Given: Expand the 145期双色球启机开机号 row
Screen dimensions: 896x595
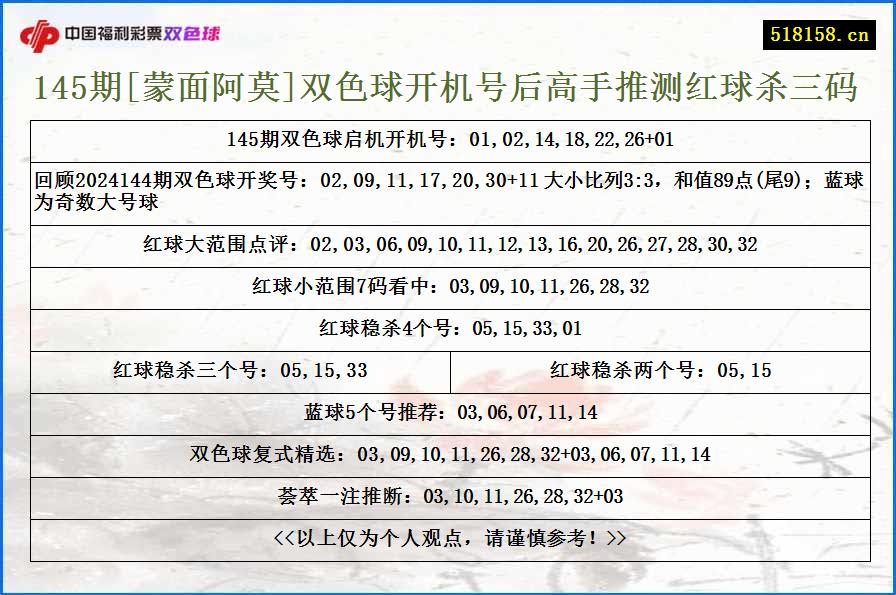Looking at the screenshot, I should click(x=448, y=140).
